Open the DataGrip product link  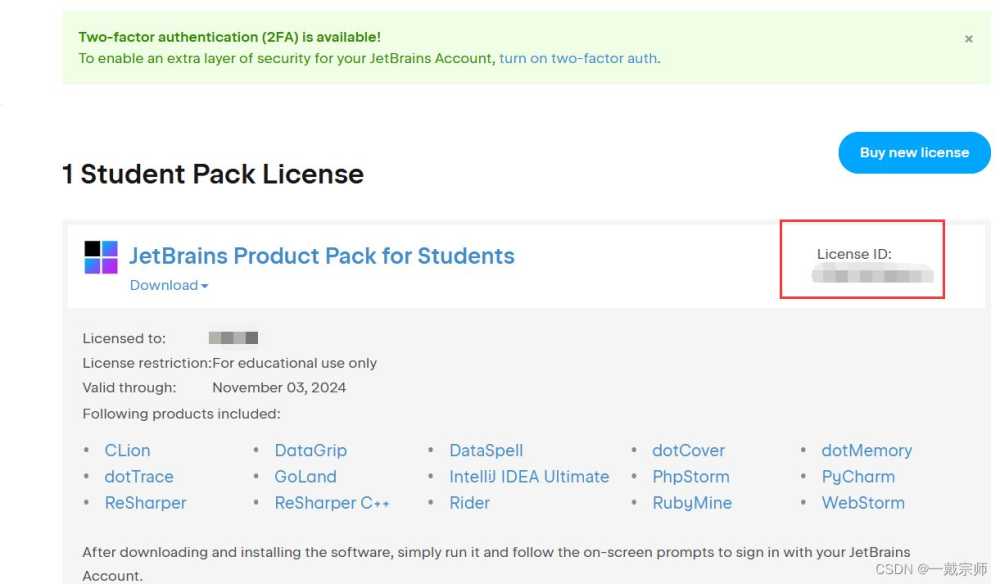(x=311, y=450)
